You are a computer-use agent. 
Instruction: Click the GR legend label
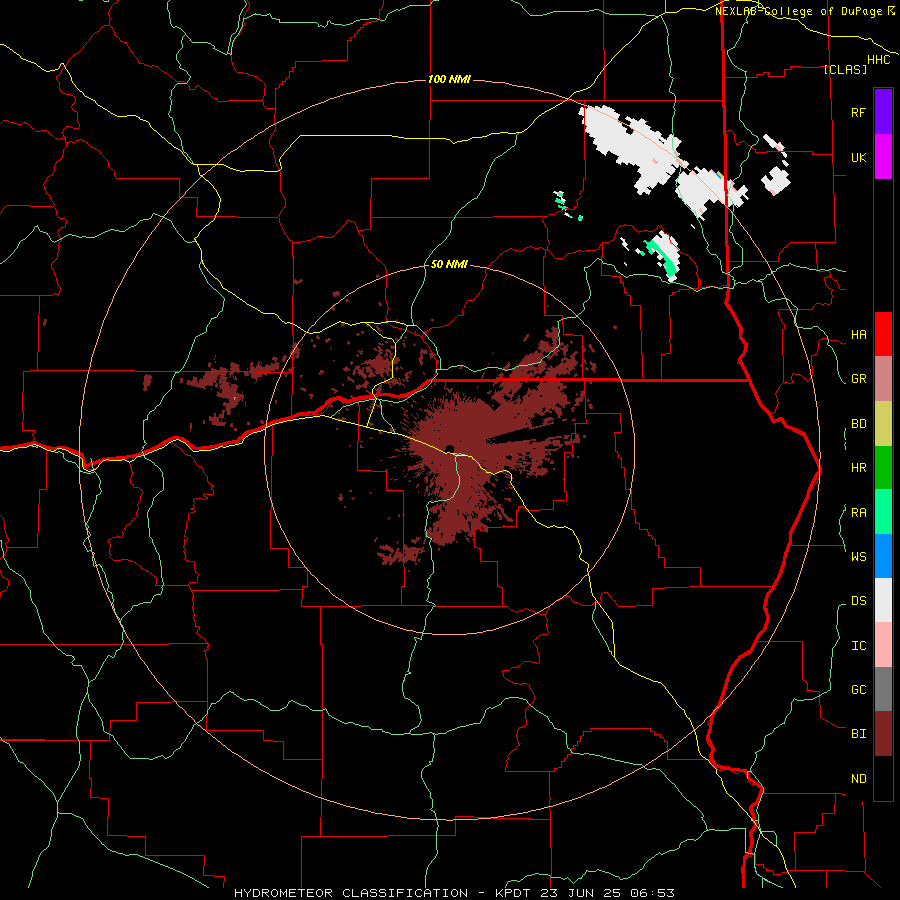858,379
